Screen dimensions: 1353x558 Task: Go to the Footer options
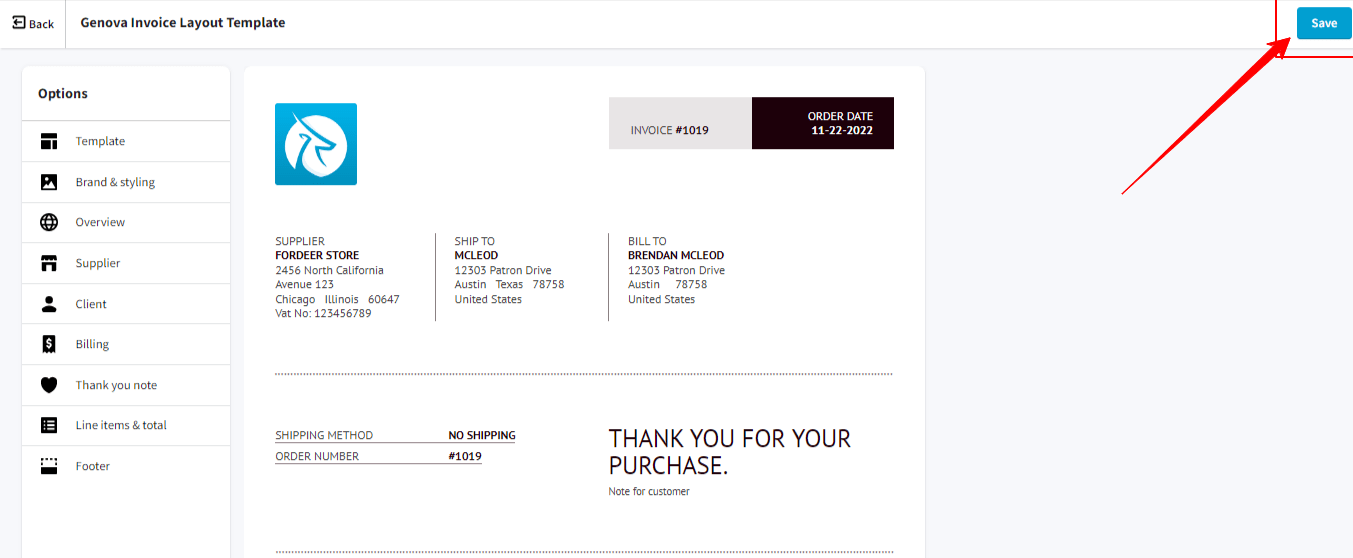126,466
